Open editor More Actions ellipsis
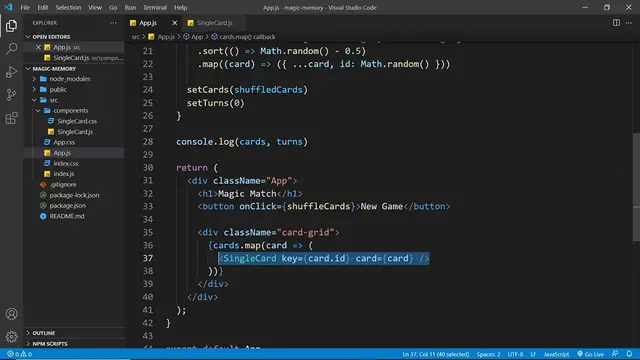Image resolution: width=640 pixels, height=360 pixels. 629,23
